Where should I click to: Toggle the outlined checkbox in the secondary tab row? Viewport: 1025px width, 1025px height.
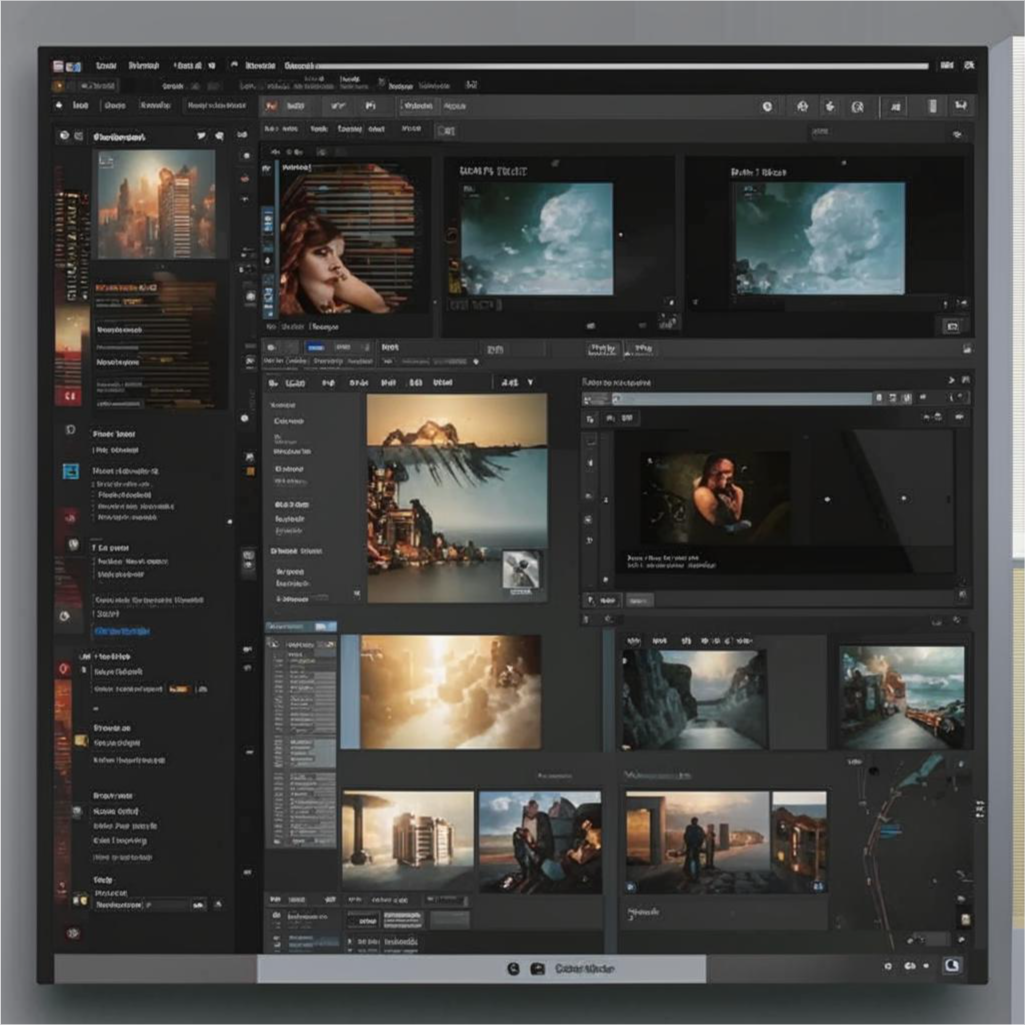tap(446, 131)
